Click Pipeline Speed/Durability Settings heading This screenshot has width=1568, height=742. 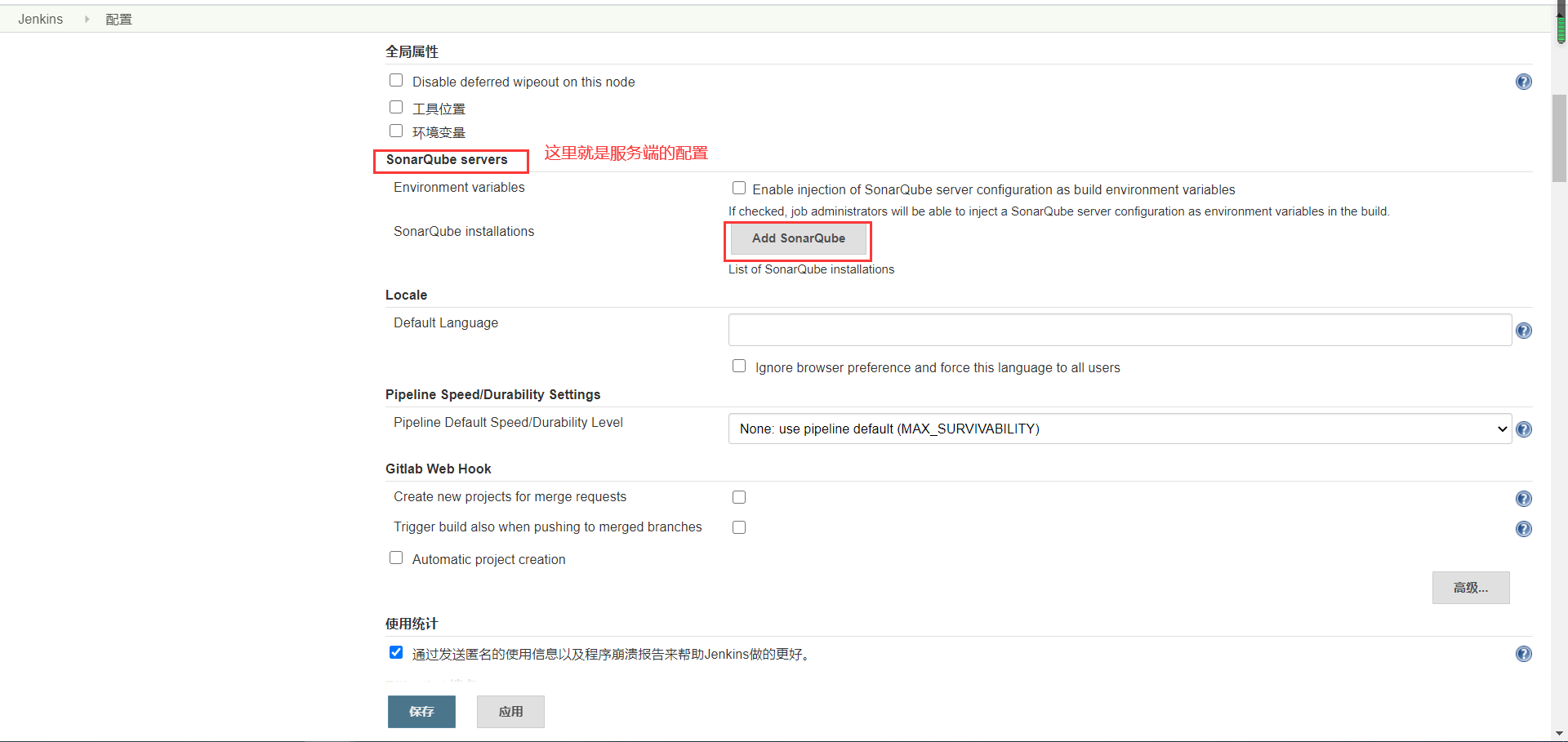click(492, 394)
